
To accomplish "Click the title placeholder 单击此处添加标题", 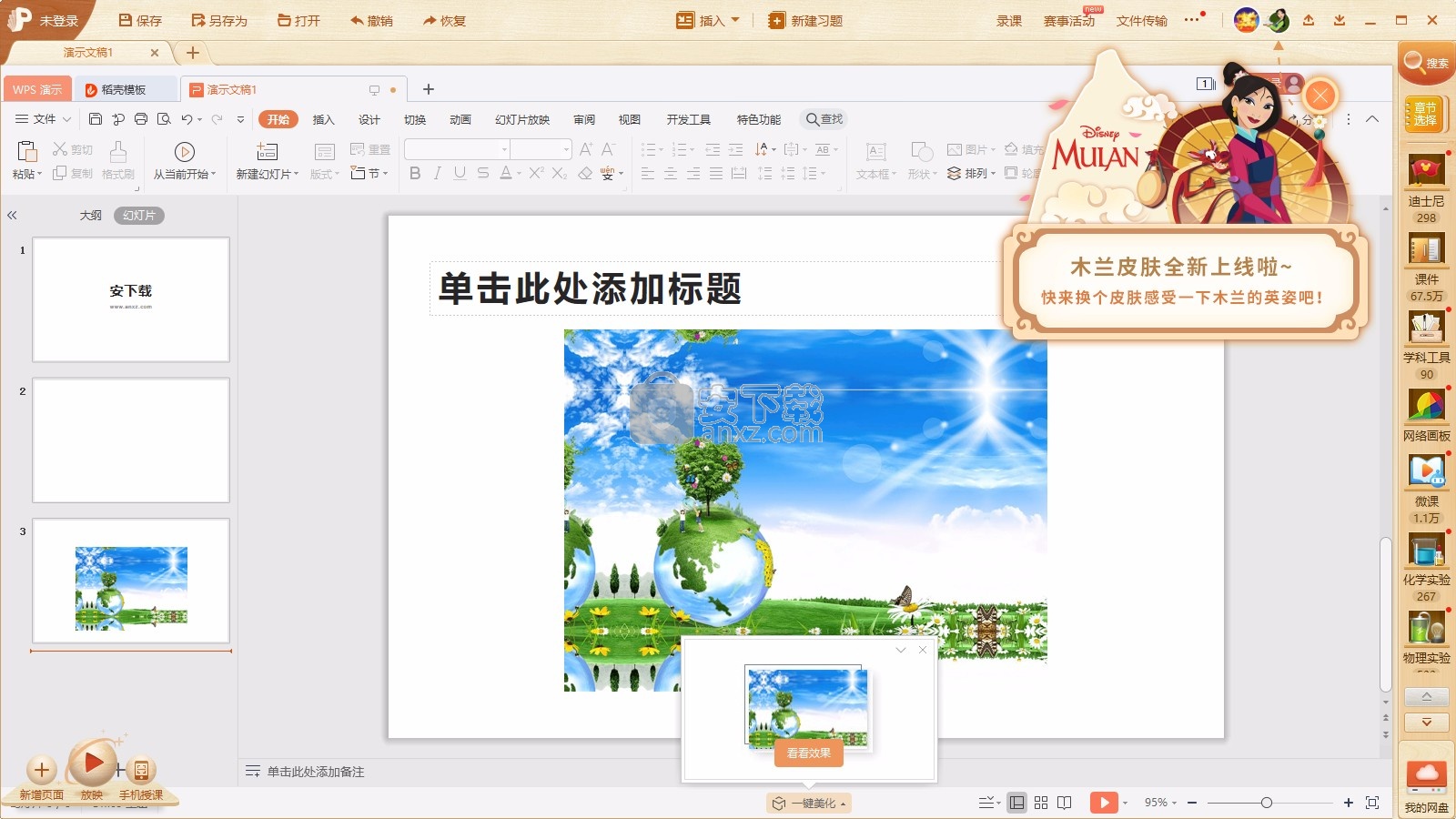I will click(715, 288).
